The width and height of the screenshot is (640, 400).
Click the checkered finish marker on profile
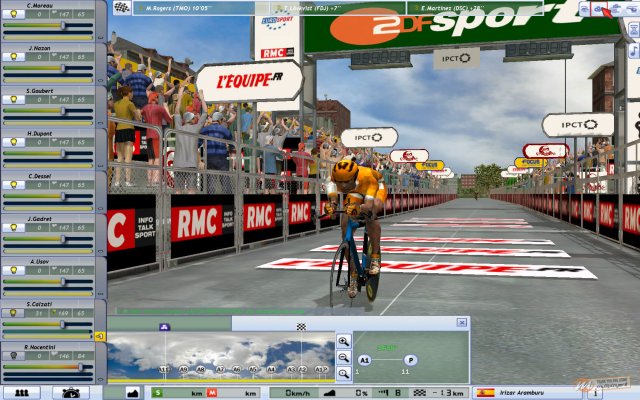point(301,327)
